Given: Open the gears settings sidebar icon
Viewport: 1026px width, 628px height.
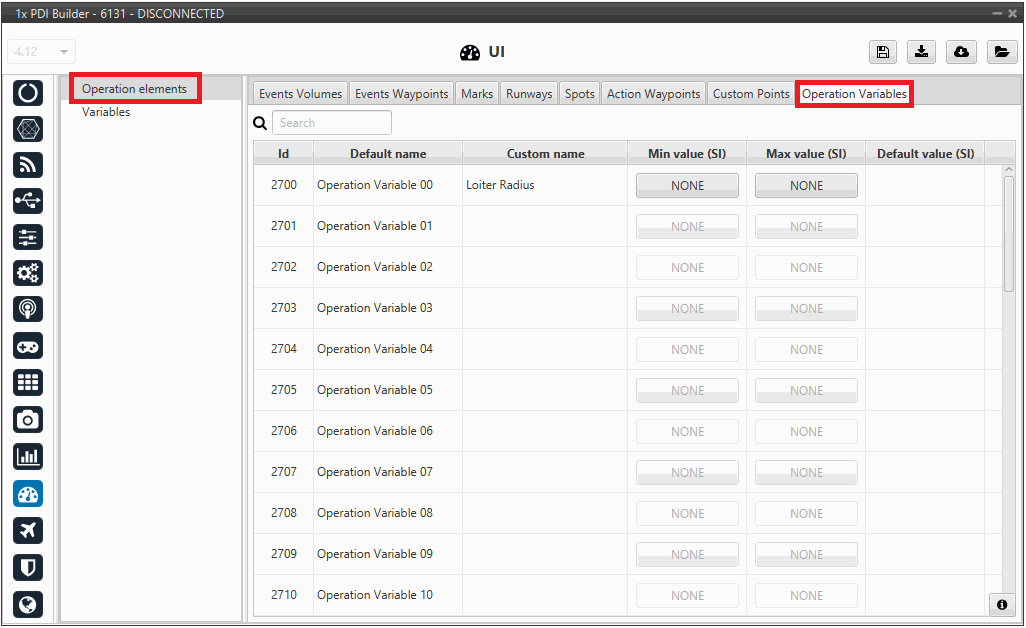Looking at the screenshot, I should pos(28,272).
